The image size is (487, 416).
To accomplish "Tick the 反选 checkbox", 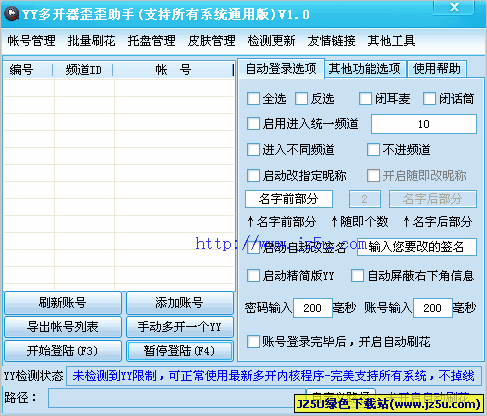I will point(301,99).
